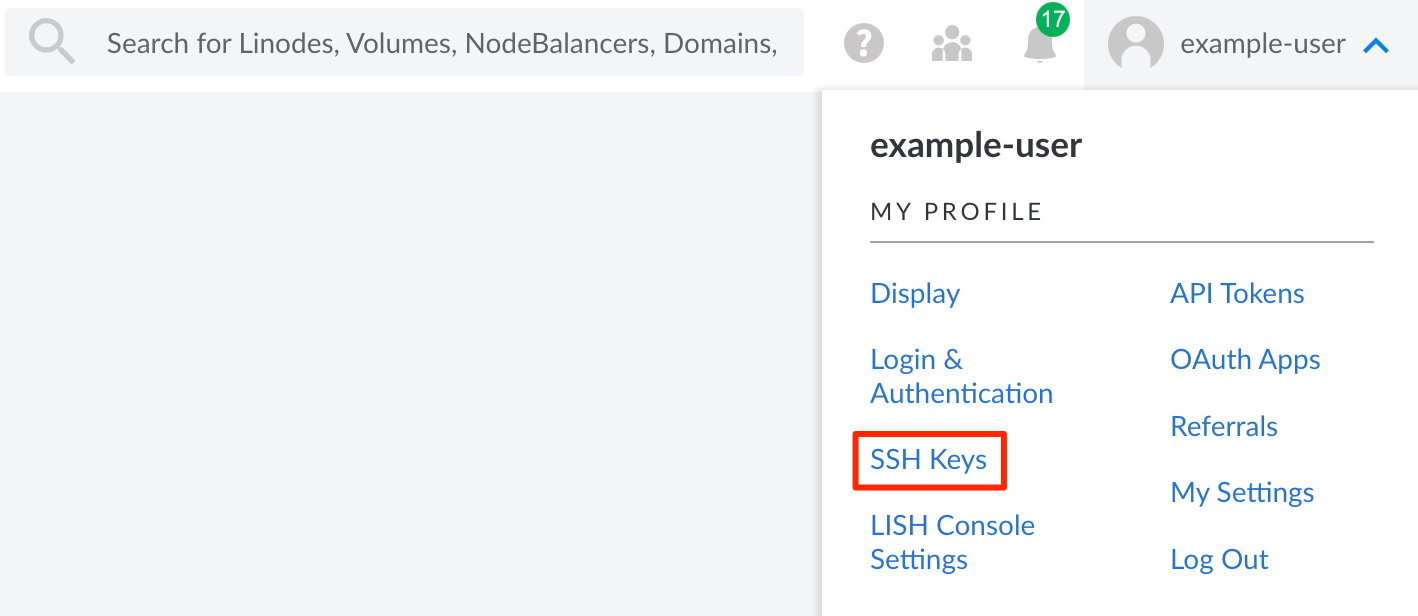
Task: Select the MY PROFILE heading in the menu
Action: click(956, 211)
